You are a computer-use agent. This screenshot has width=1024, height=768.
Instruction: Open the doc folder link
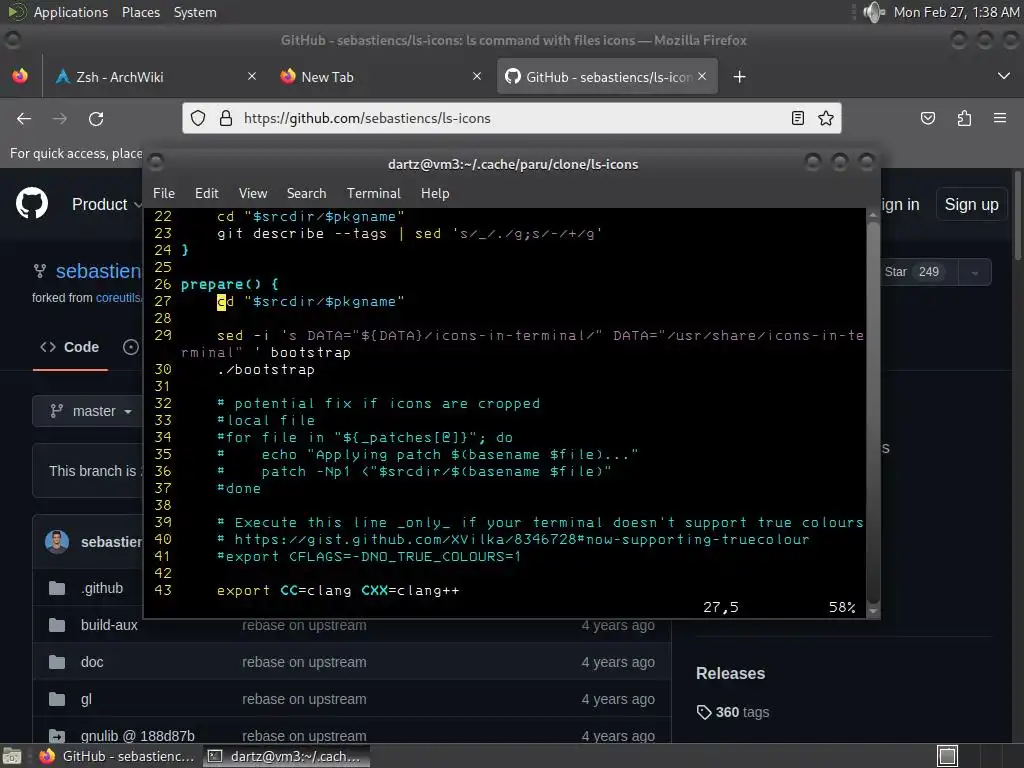click(92, 662)
